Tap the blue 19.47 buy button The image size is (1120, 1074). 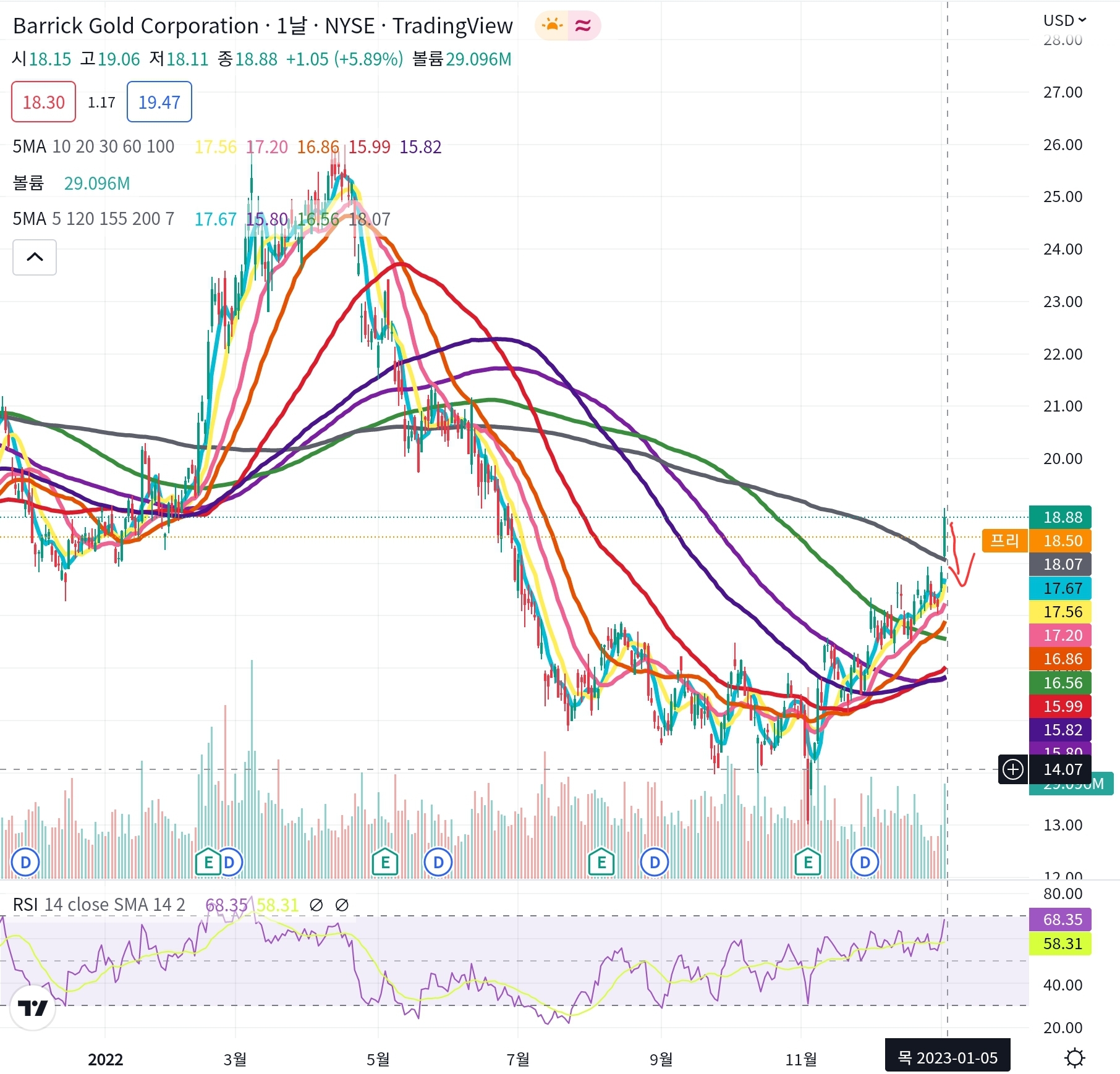(159, 102)
